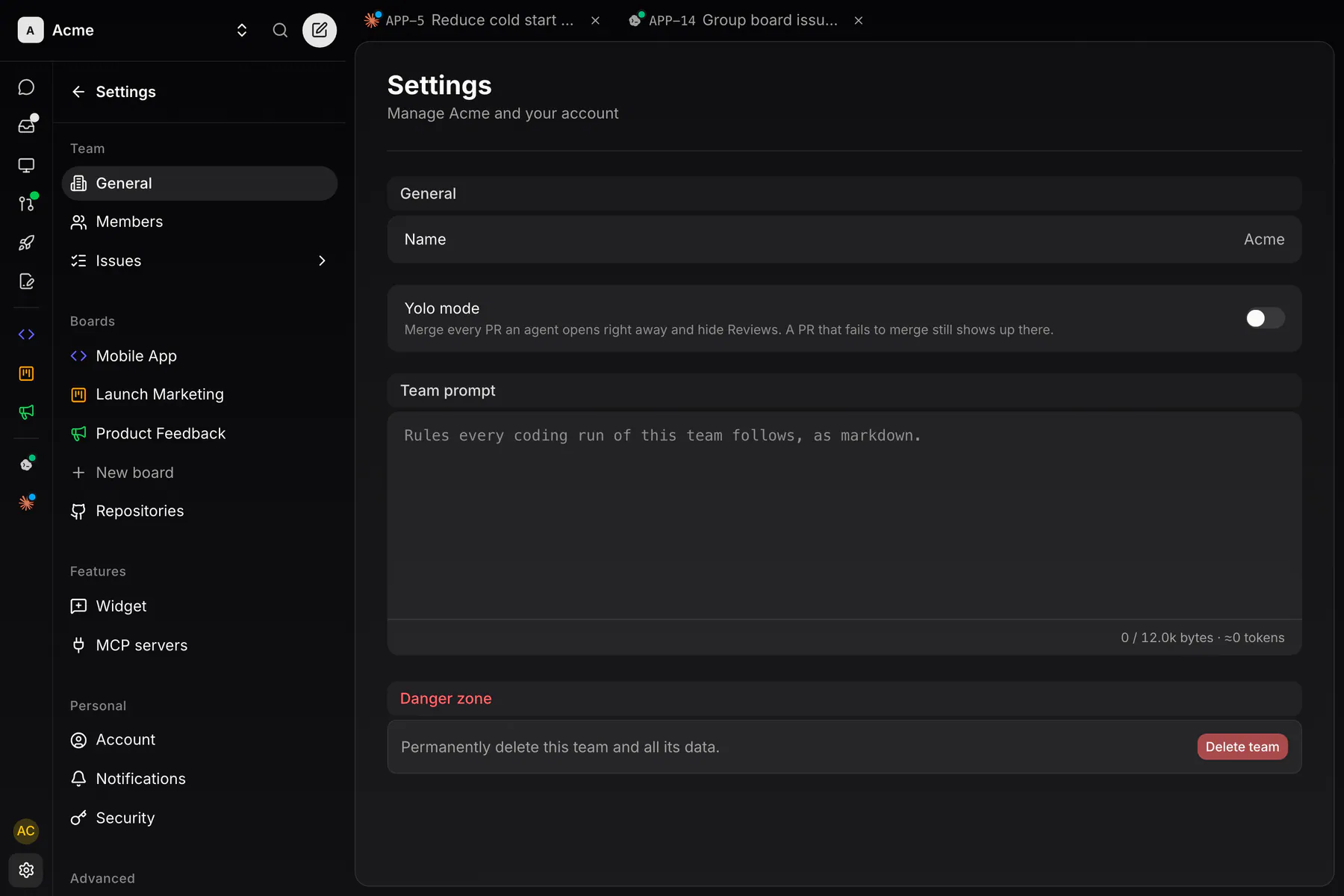Open the agent icon above the starburst icon in rail
The height and width of the screenshot is (896, 1344).
26,464
